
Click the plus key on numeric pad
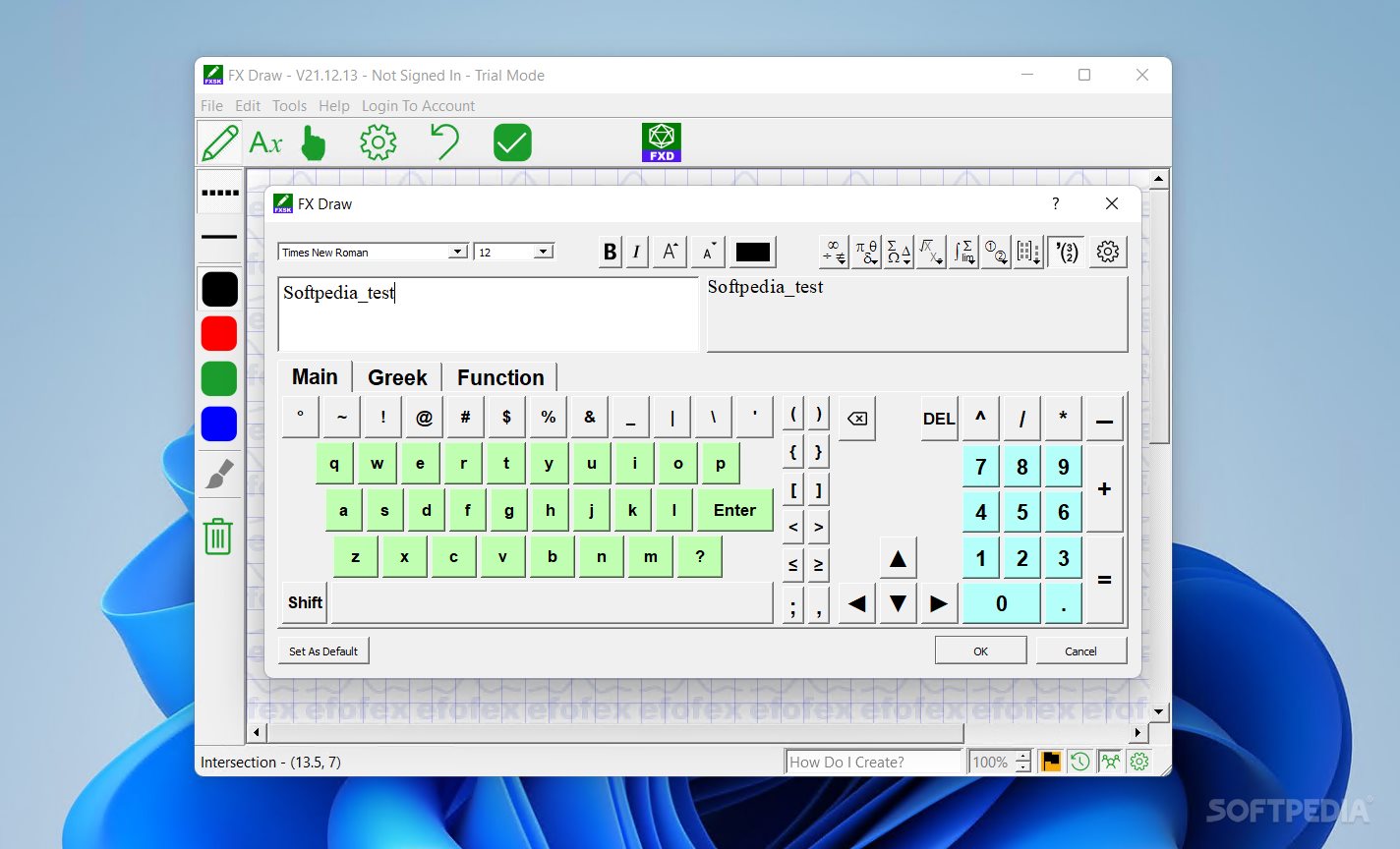[x=1104, y=488]
